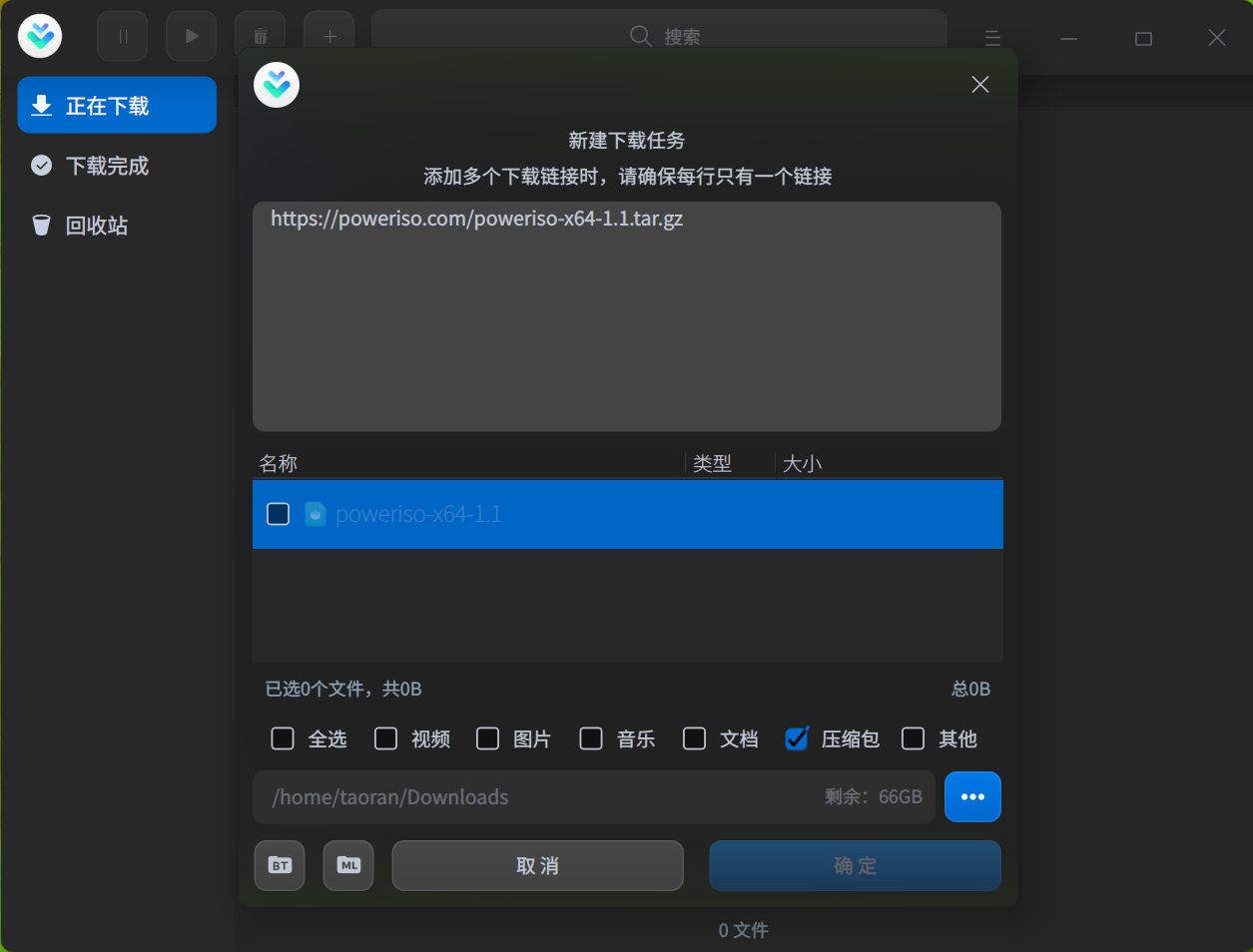1253x952 pixels.
Task: Toggle the 视频 video filter checkbox
Action: [385, 738]
